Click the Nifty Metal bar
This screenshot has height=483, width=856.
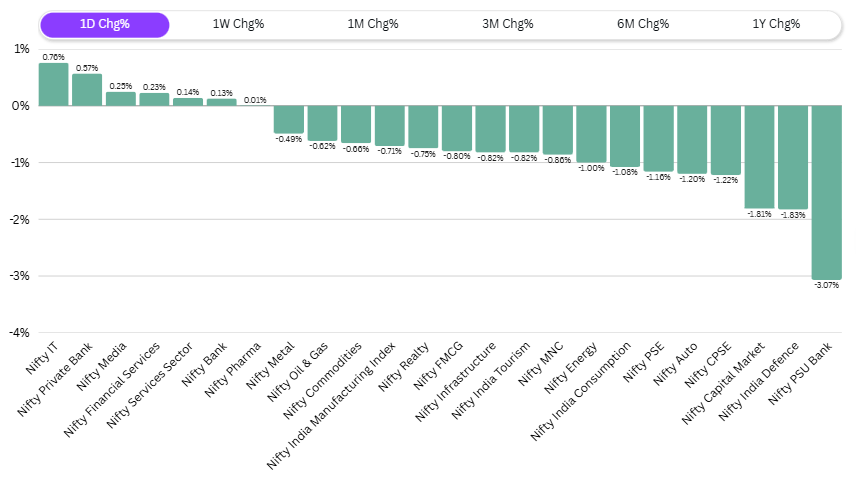tap(289, 119)
